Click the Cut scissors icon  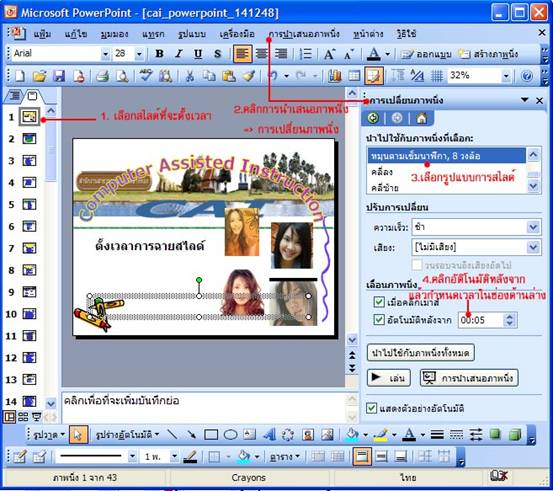189,75
